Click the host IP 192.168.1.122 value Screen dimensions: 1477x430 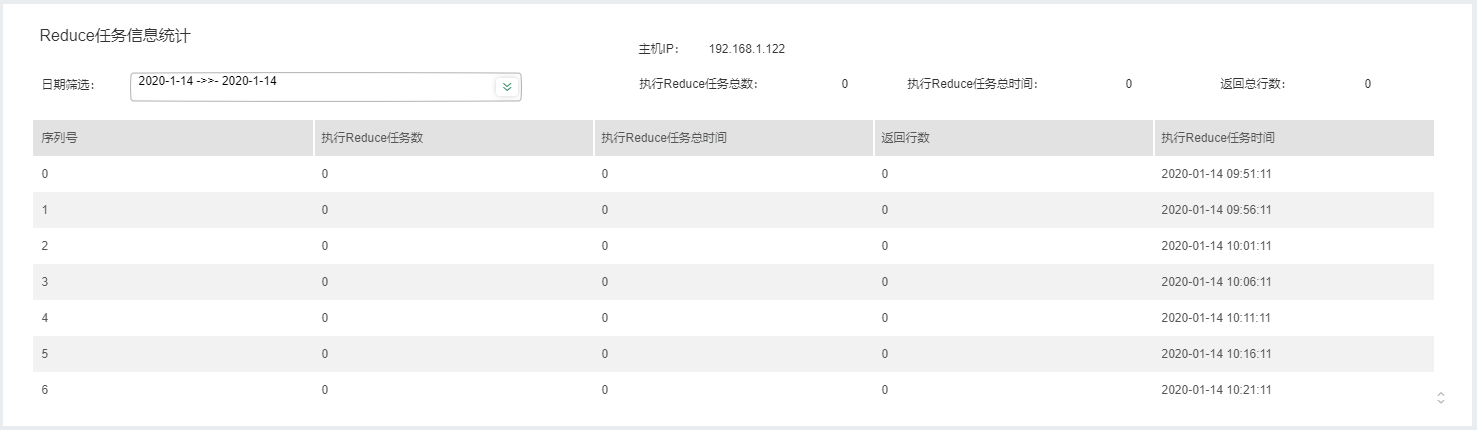click(x=746, y=49)
